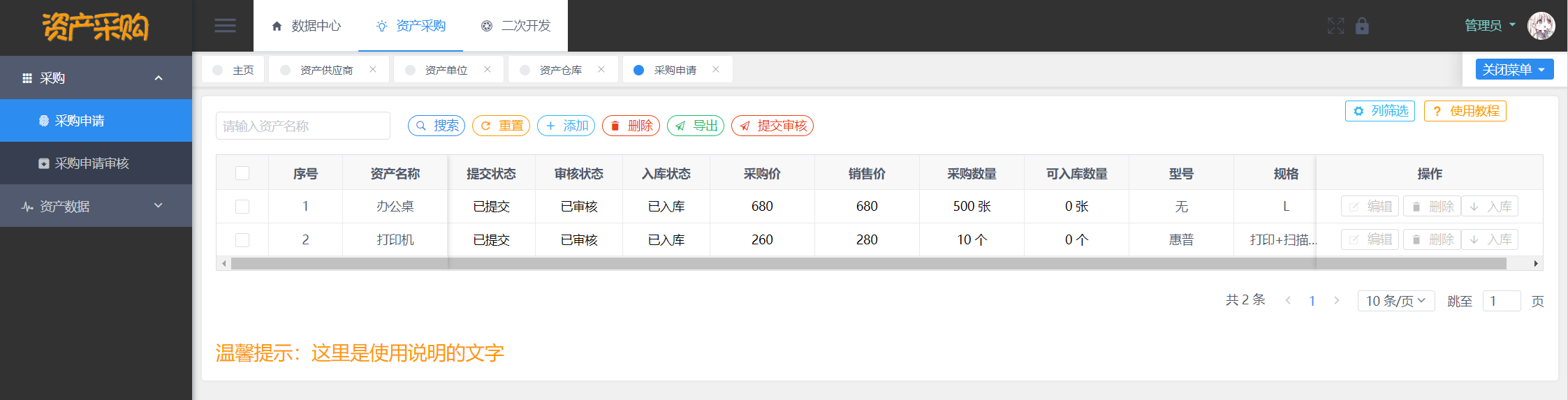Click the hamburger menu collapse icon

click(x=225, y=26)
